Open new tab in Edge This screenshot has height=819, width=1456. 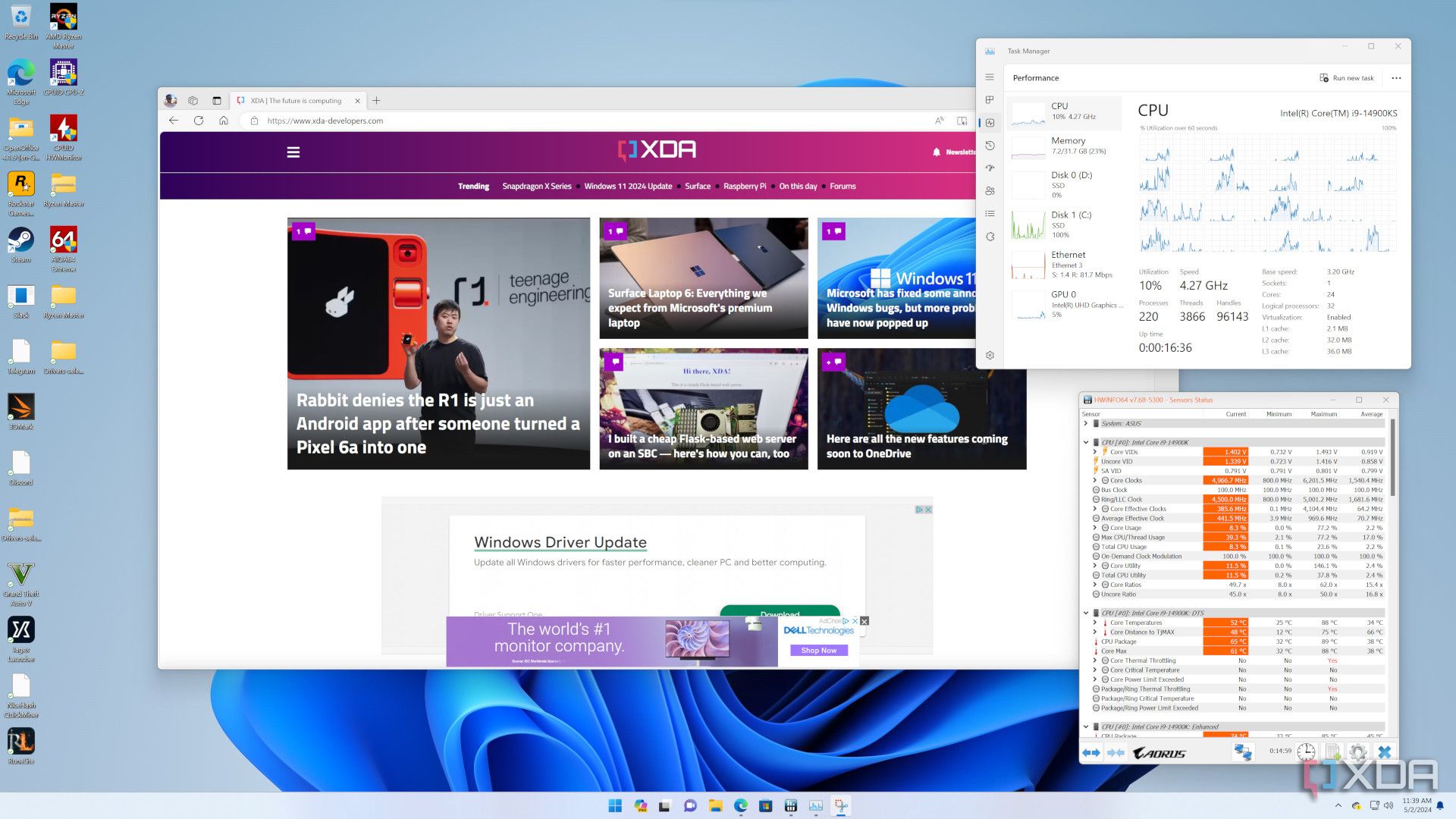pos(376,100)
